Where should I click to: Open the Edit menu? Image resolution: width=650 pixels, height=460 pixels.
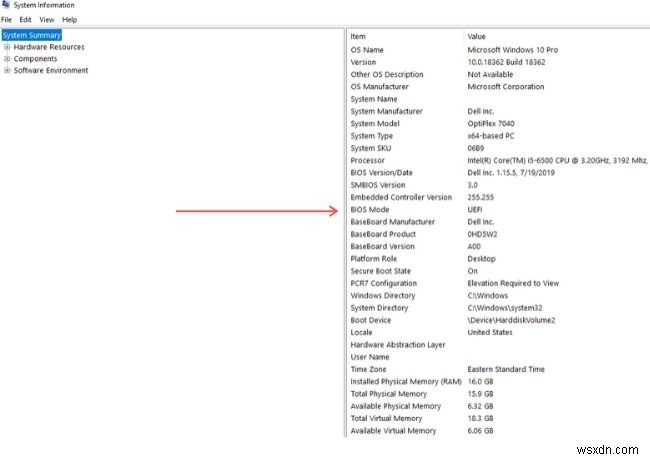coord(25,19)
